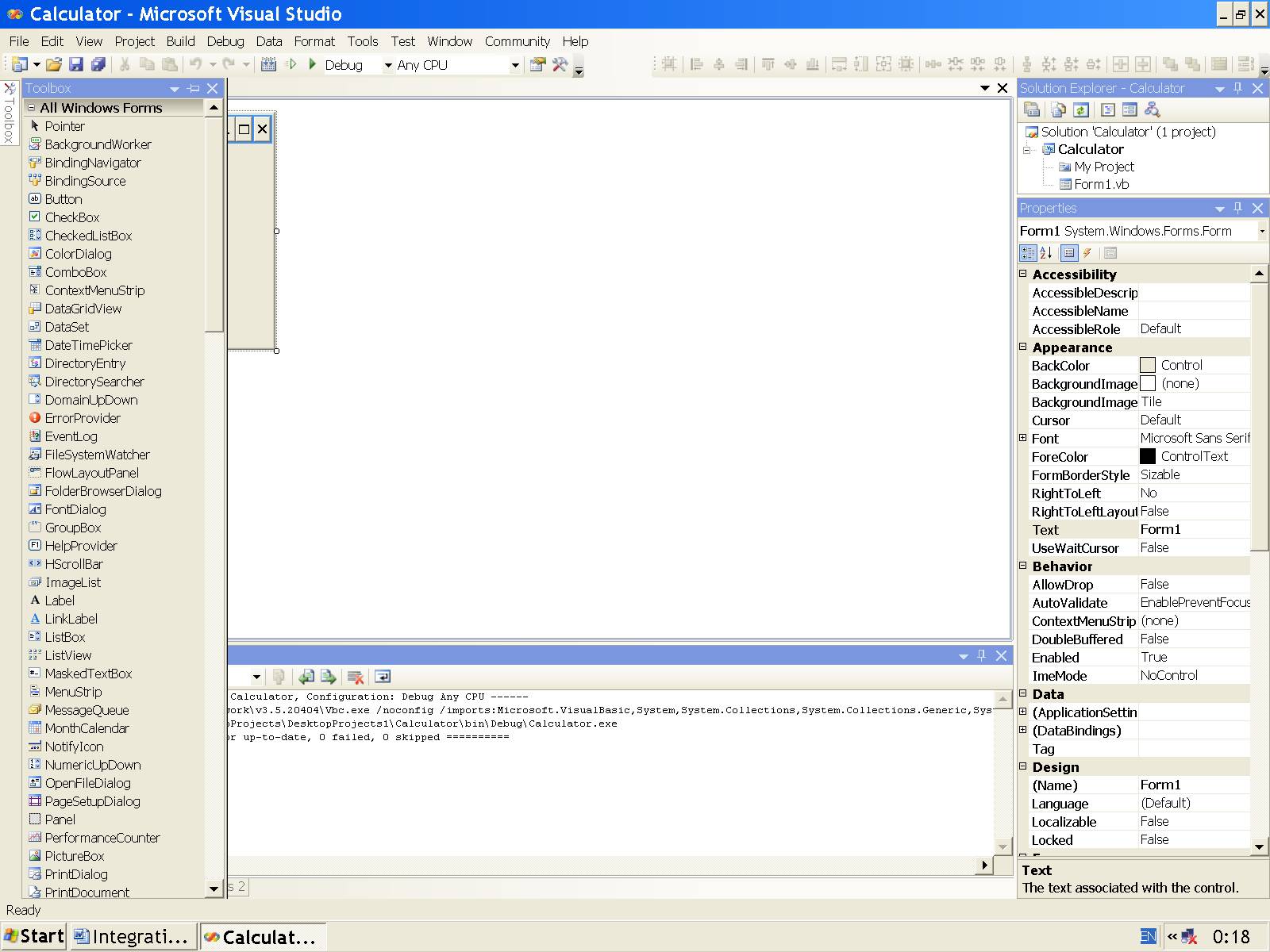Image resolution: width=1270 pixels, height=952 pixels.
Task: Click Show All Files in Solution Explorer
Action: coord(1058,110)
